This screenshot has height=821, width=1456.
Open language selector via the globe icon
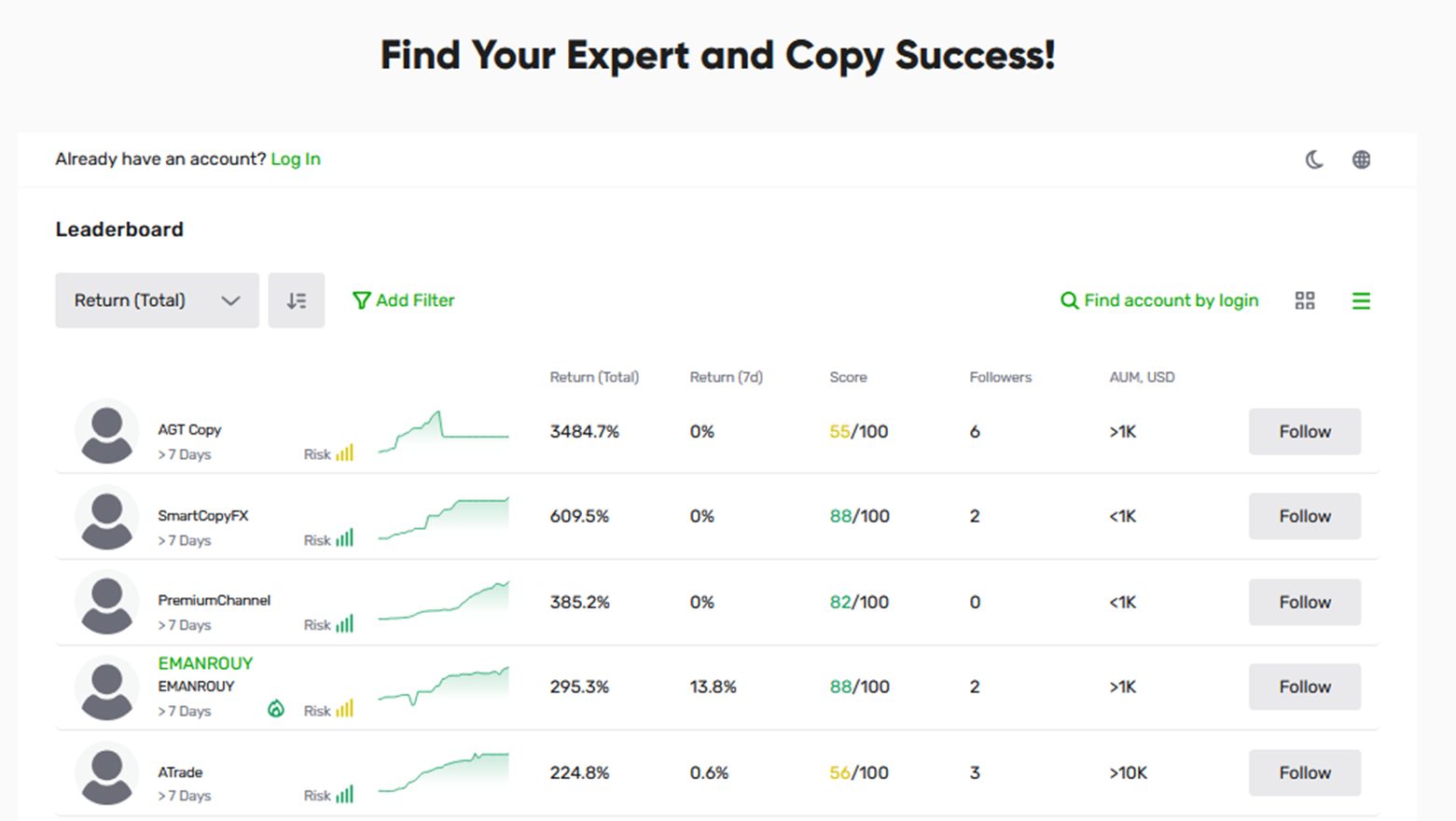point(1361,160)
